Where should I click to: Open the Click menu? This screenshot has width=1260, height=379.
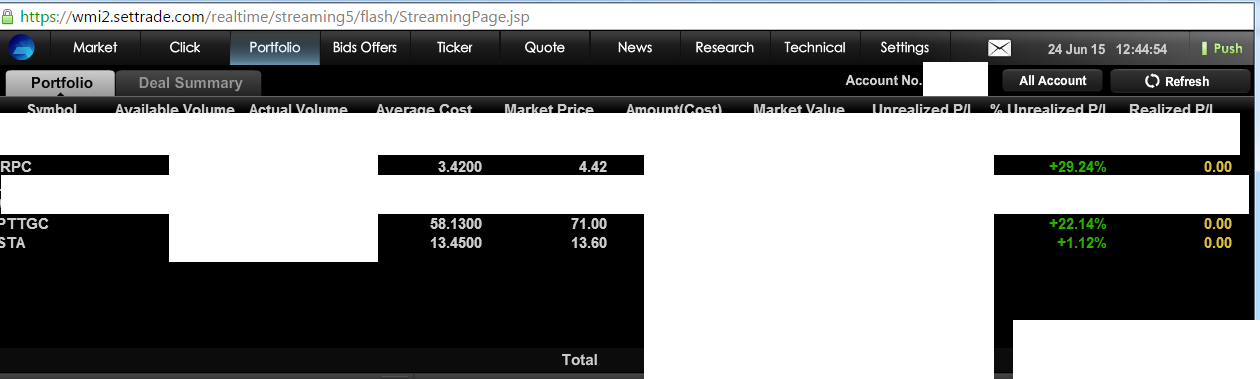185,47
